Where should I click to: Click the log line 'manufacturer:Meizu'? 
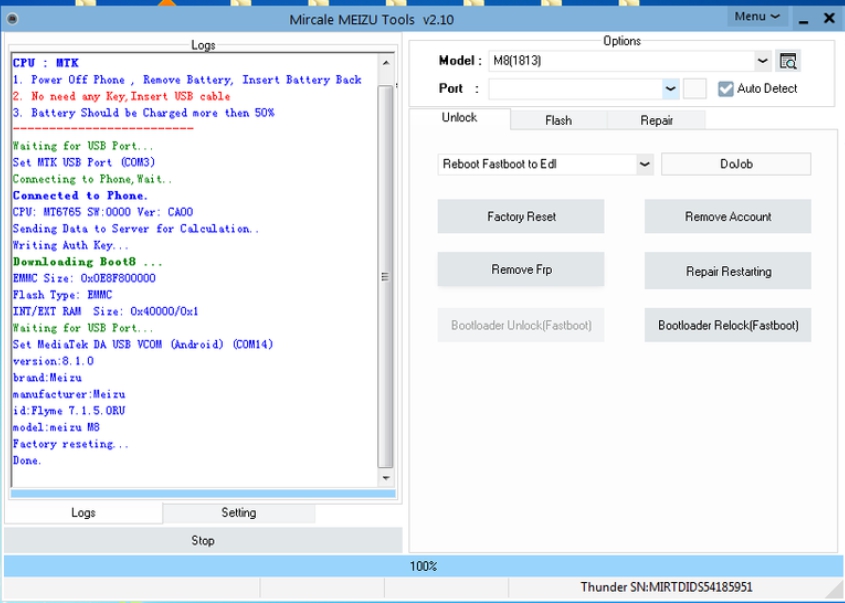[69, 394]
